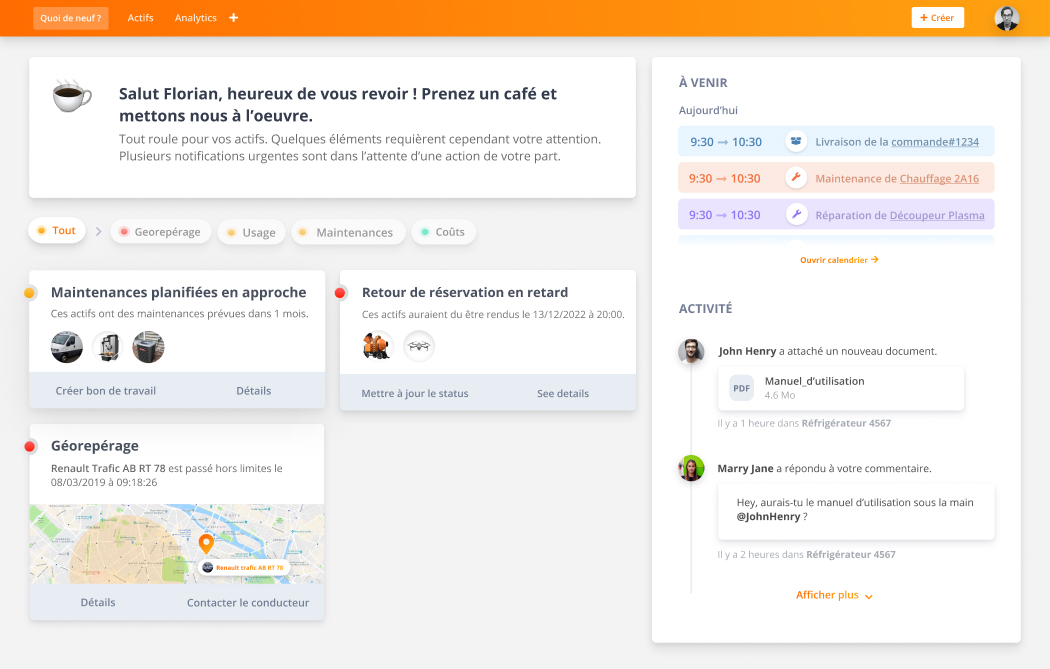This screenshot has height=669, width=1050.
Task: Select the van thumbnail under Maintenances planifiées
Action: click(66, 347)
